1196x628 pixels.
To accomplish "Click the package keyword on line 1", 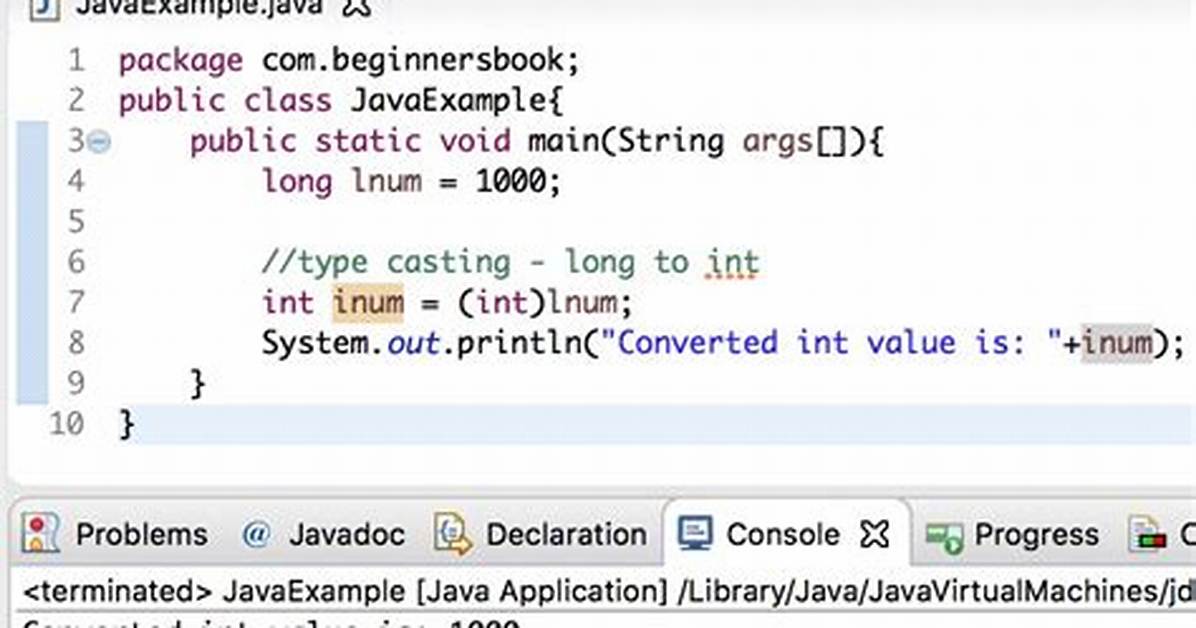I will coord(181,61).
